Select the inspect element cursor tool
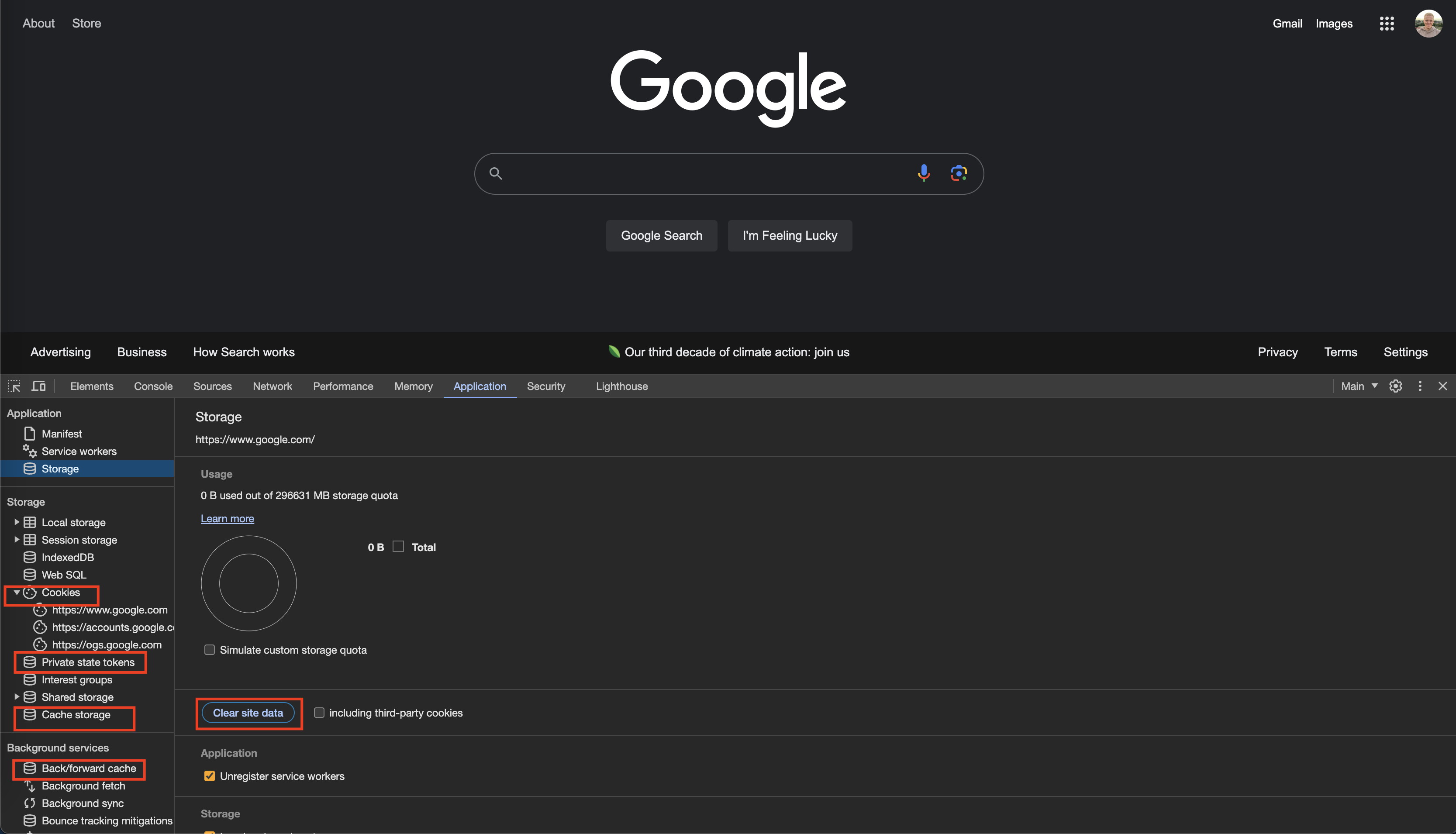The image size is (1456, 834). [x=14, y=386]
